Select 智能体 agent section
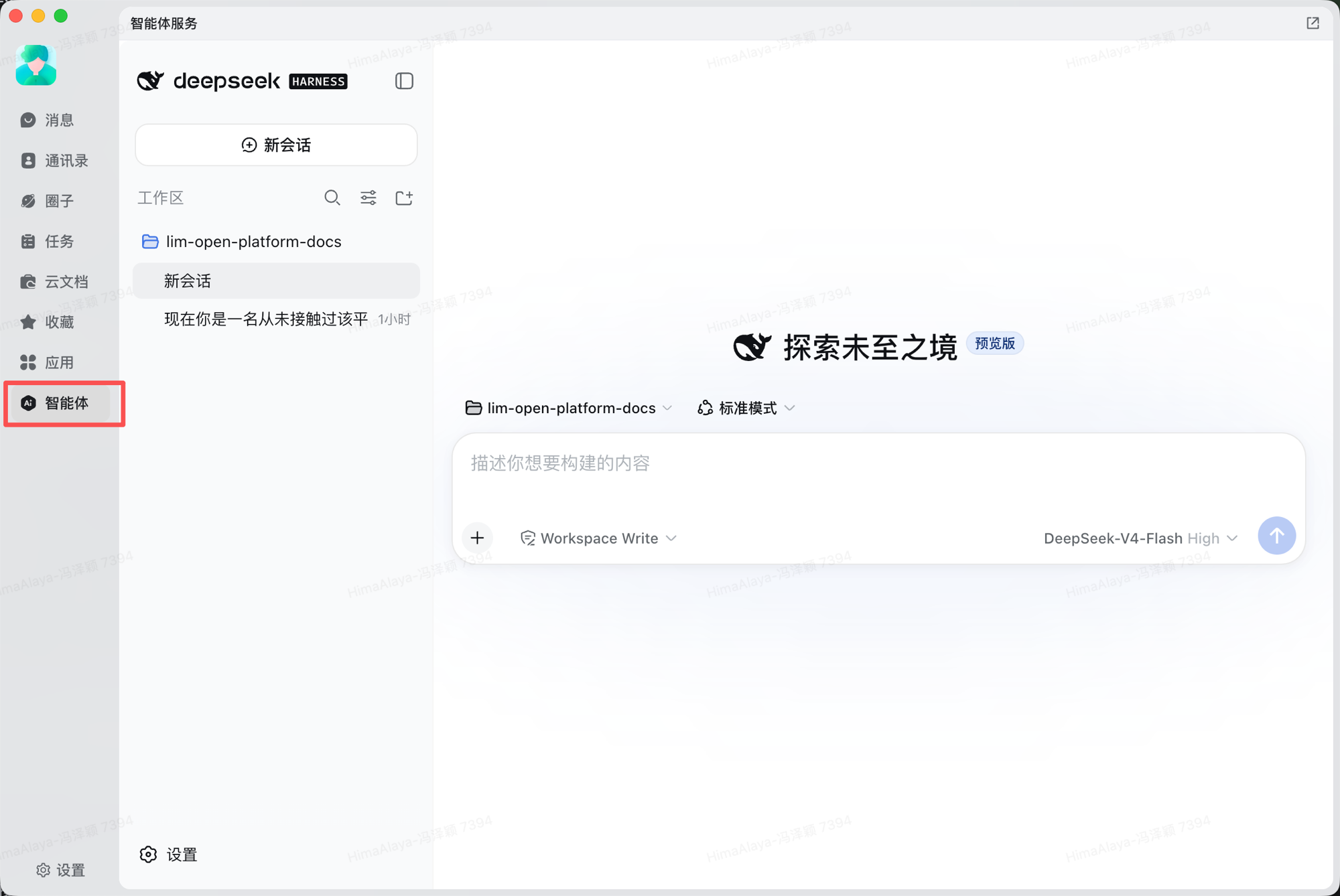 point(60,403)
